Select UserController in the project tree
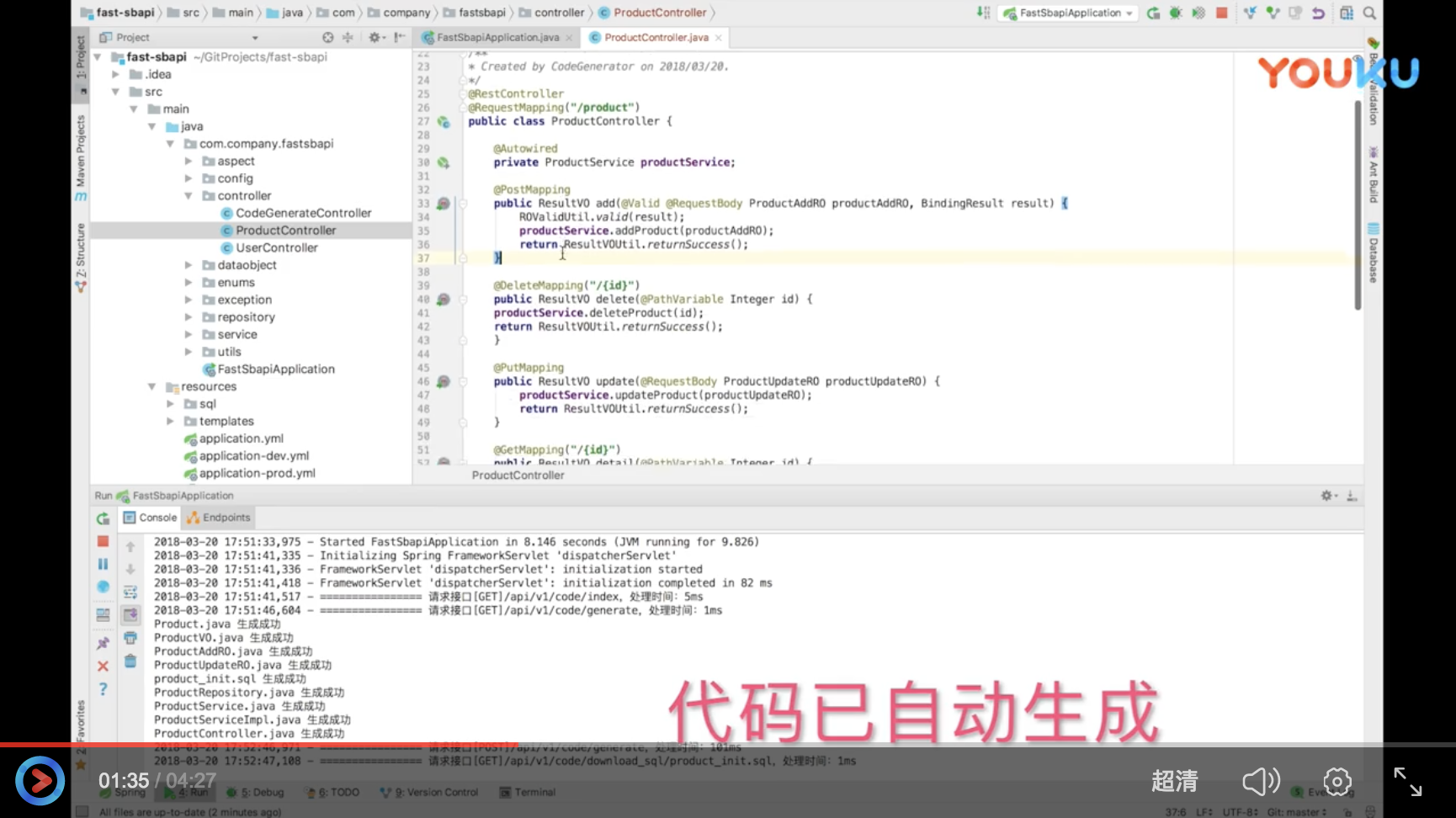 (x=268, y=248)
